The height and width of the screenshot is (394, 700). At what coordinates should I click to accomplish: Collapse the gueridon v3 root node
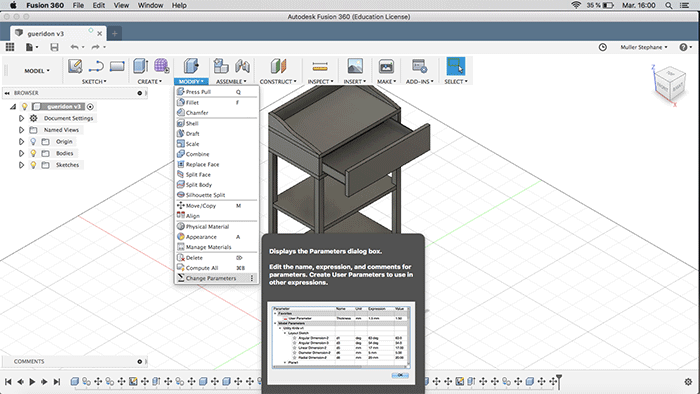(x=13, y=107)
